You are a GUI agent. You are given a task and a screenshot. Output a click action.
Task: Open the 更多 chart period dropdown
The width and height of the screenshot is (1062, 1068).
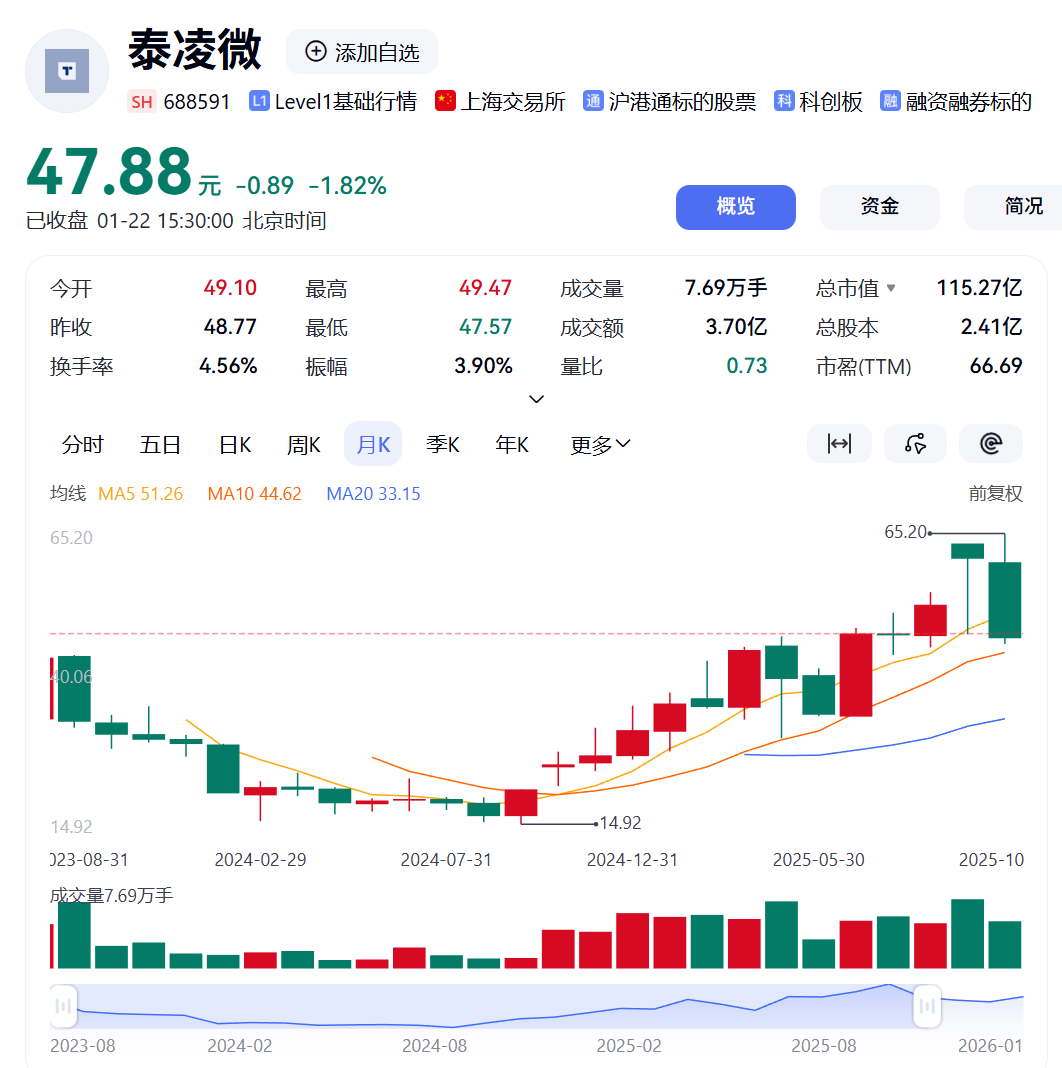(x=600, y=445)
